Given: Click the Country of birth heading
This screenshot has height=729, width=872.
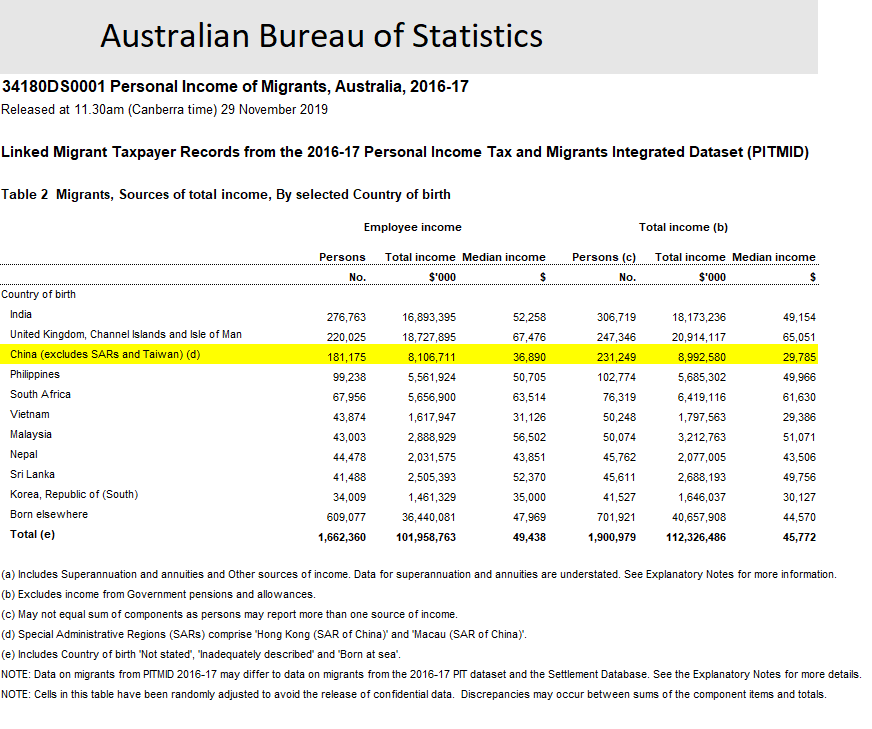Looking at the screenshot, I should 38,295.
